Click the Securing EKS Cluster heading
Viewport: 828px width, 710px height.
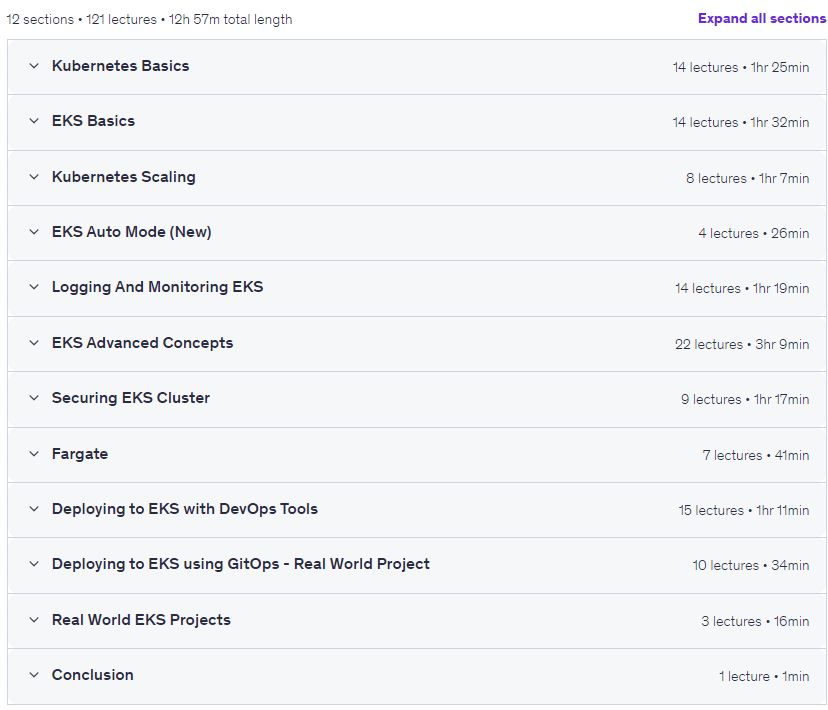[x=131, y=398]
